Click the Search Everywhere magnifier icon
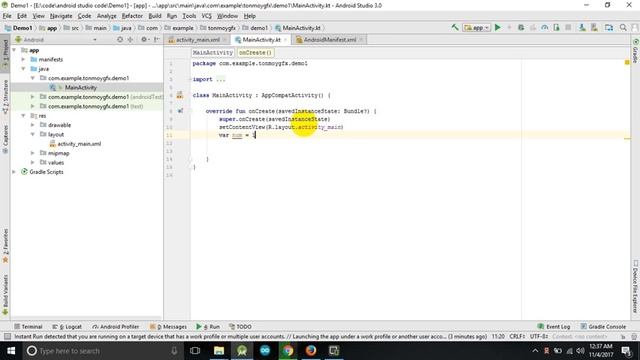 (623, 27)
